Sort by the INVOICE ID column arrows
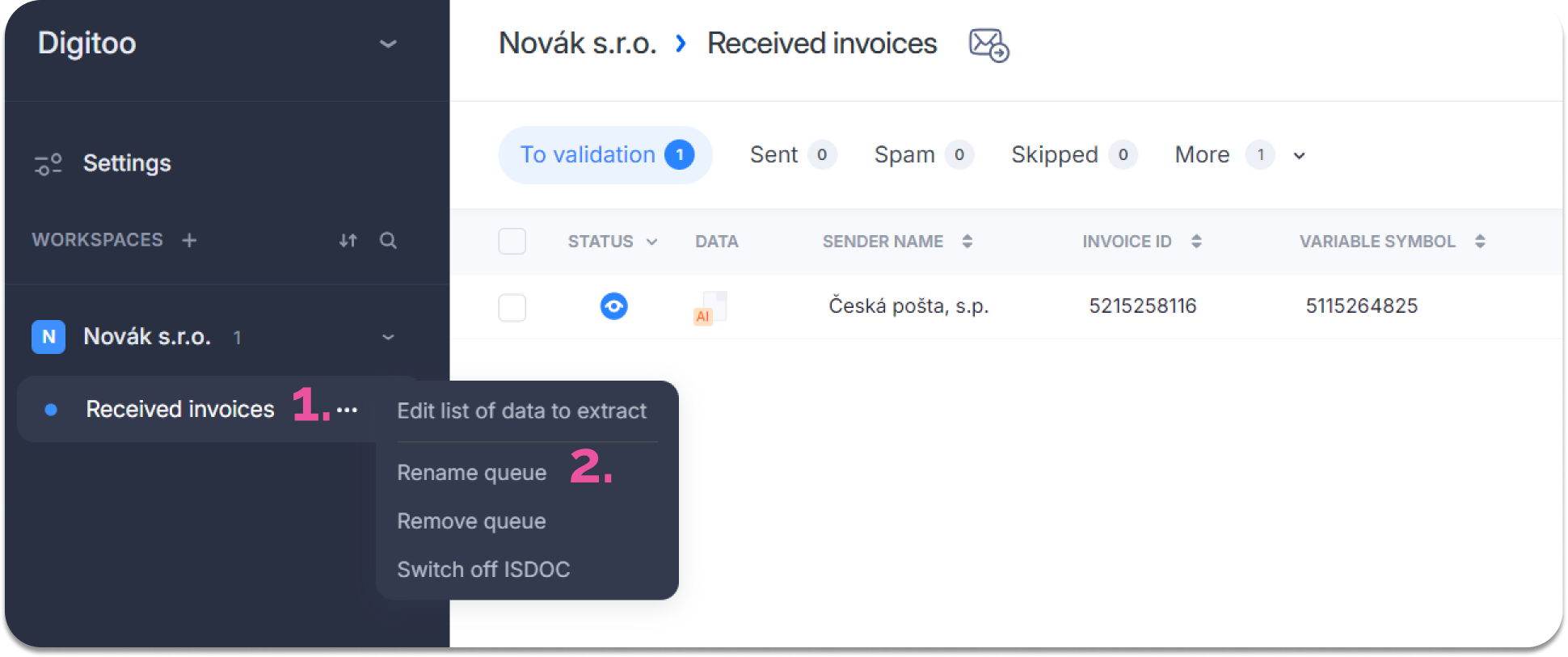This screenshot has height=657, width=1568. [x=1196, y=241]
